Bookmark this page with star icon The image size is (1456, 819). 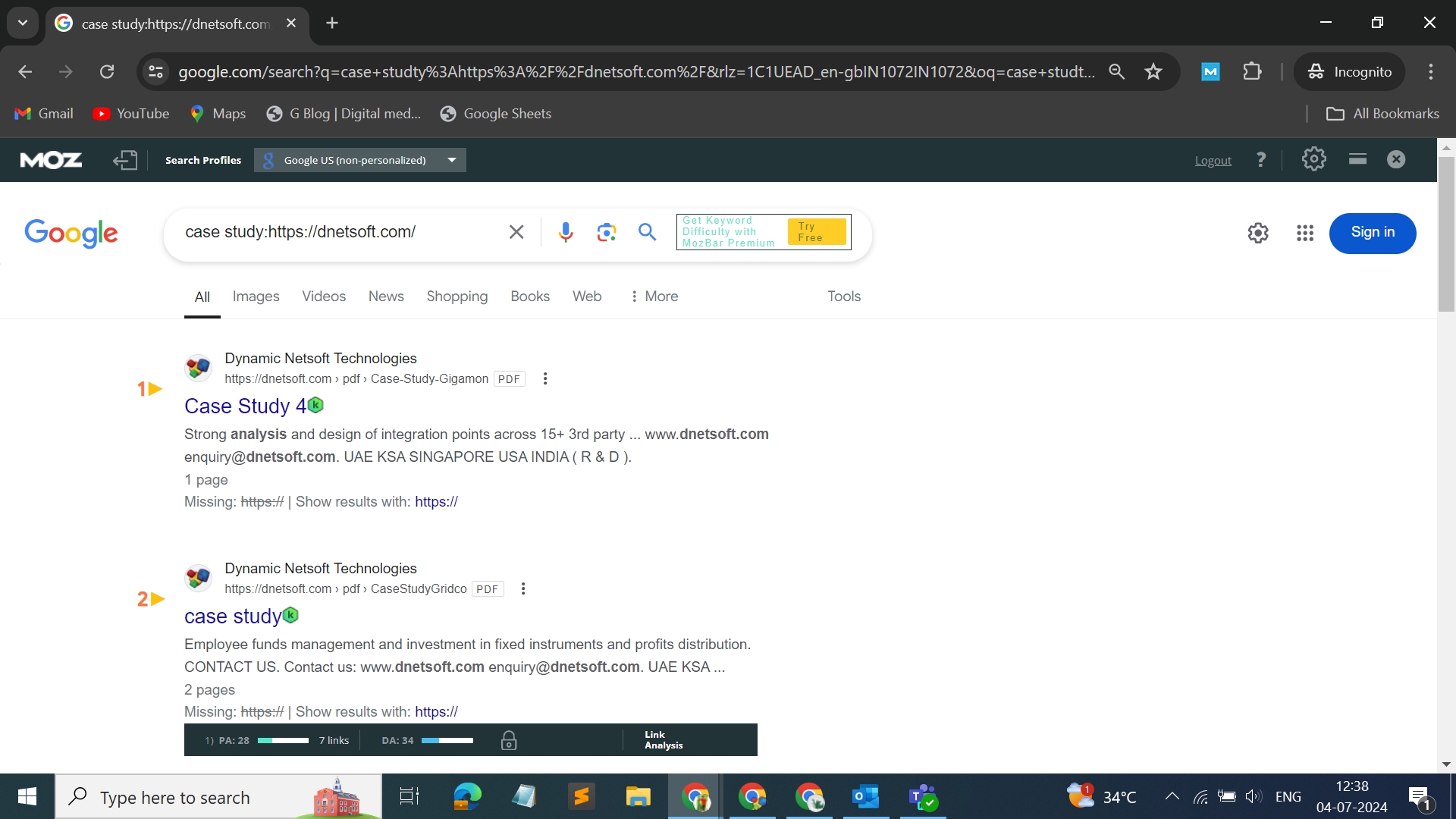click(1153, 72)
